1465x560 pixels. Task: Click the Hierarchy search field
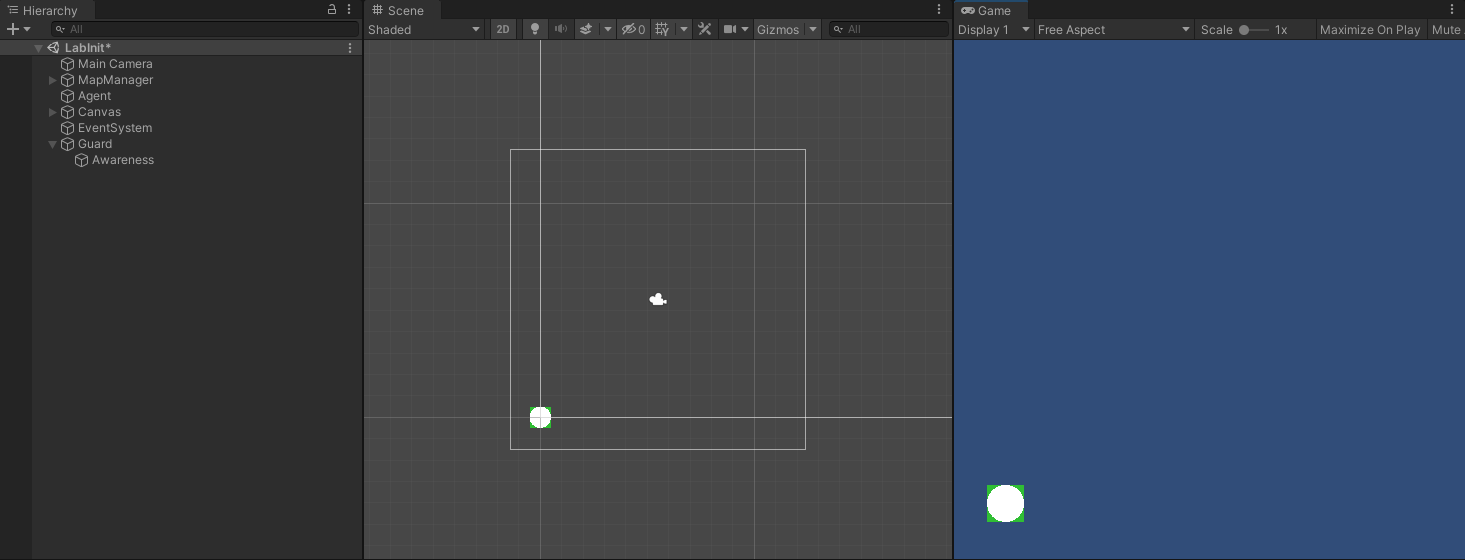204,29
